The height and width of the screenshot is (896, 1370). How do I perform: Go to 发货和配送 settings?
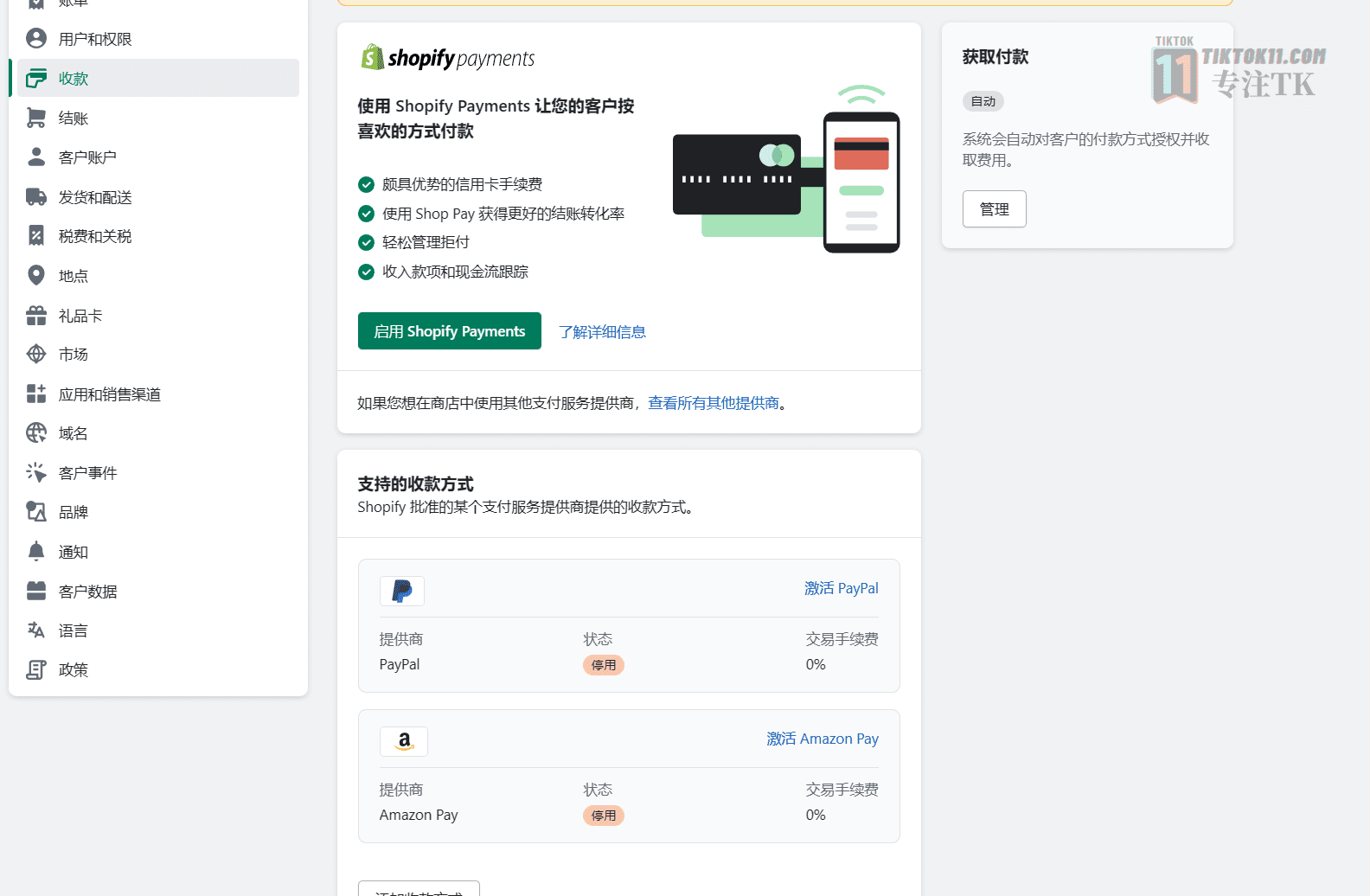tap(158, 197)
